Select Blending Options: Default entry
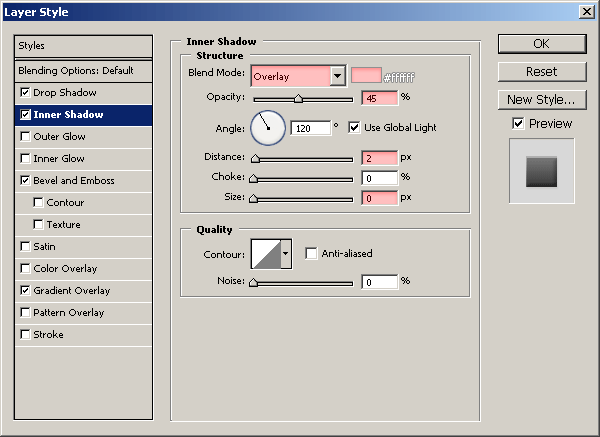 point(83,71)
